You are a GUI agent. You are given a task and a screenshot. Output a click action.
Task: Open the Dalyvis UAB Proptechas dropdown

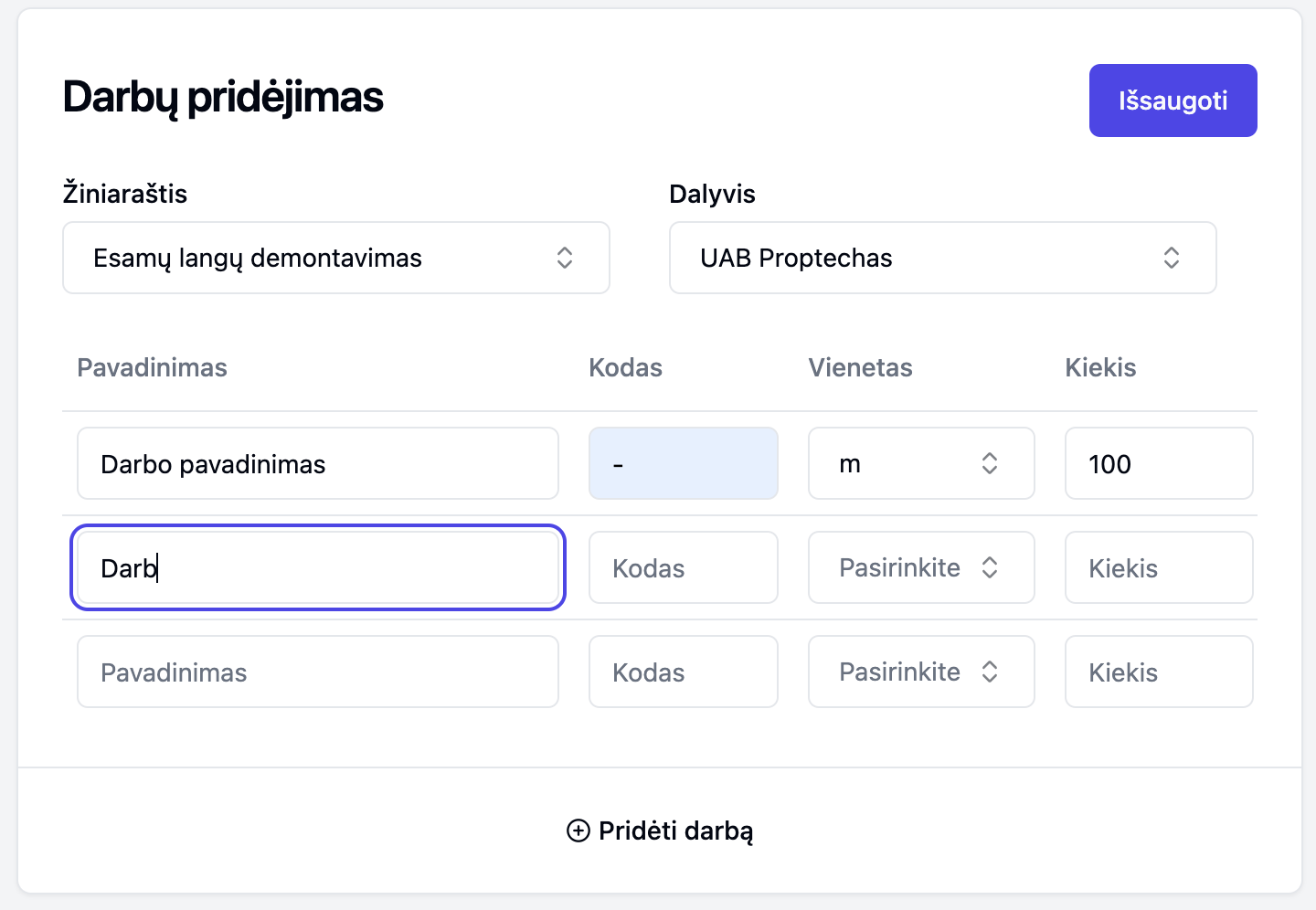[942, 258]
